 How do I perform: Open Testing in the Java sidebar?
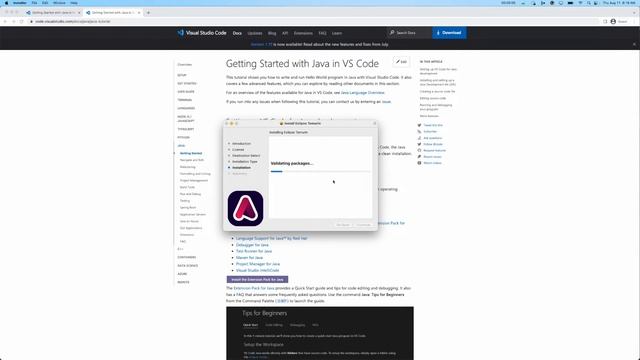tap(185, 201)
